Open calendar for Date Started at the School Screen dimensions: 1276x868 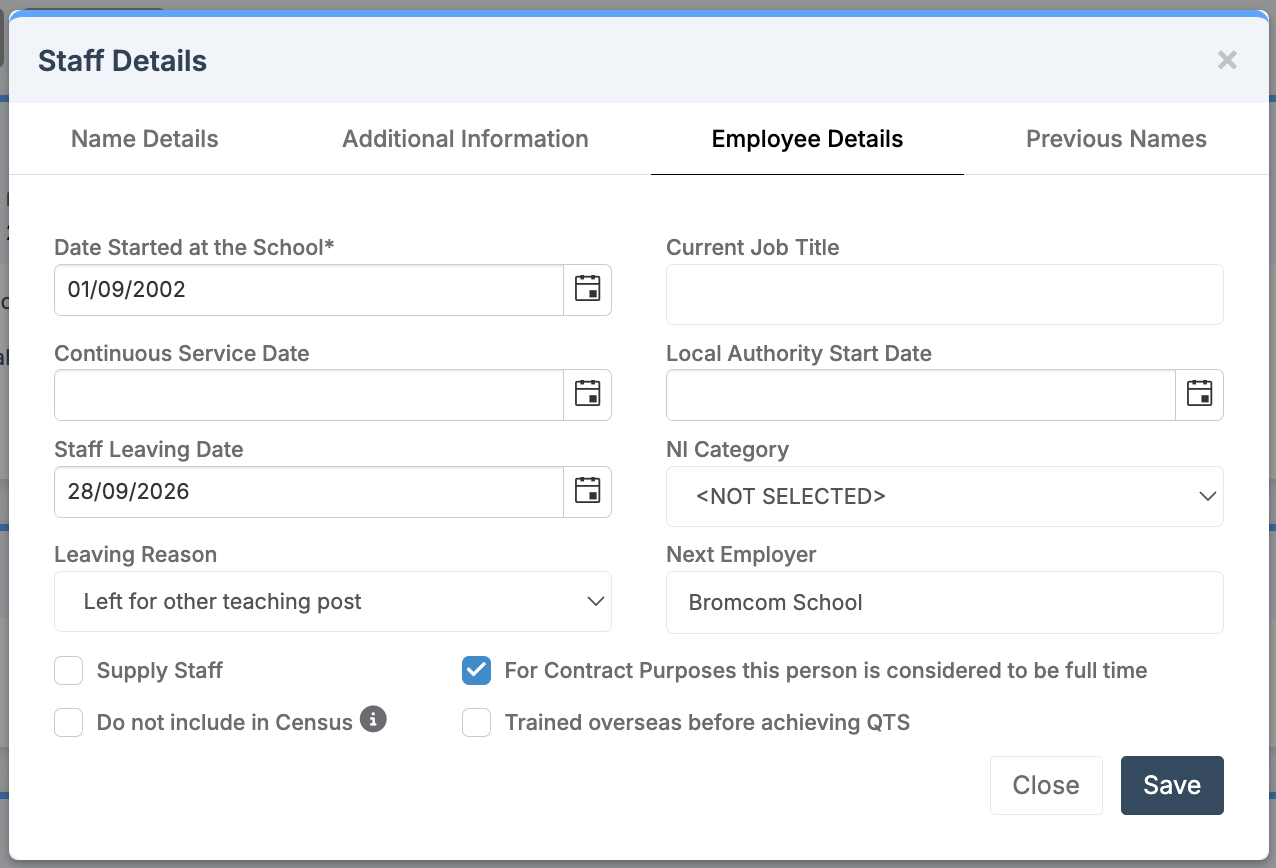[x=587, y=290]
